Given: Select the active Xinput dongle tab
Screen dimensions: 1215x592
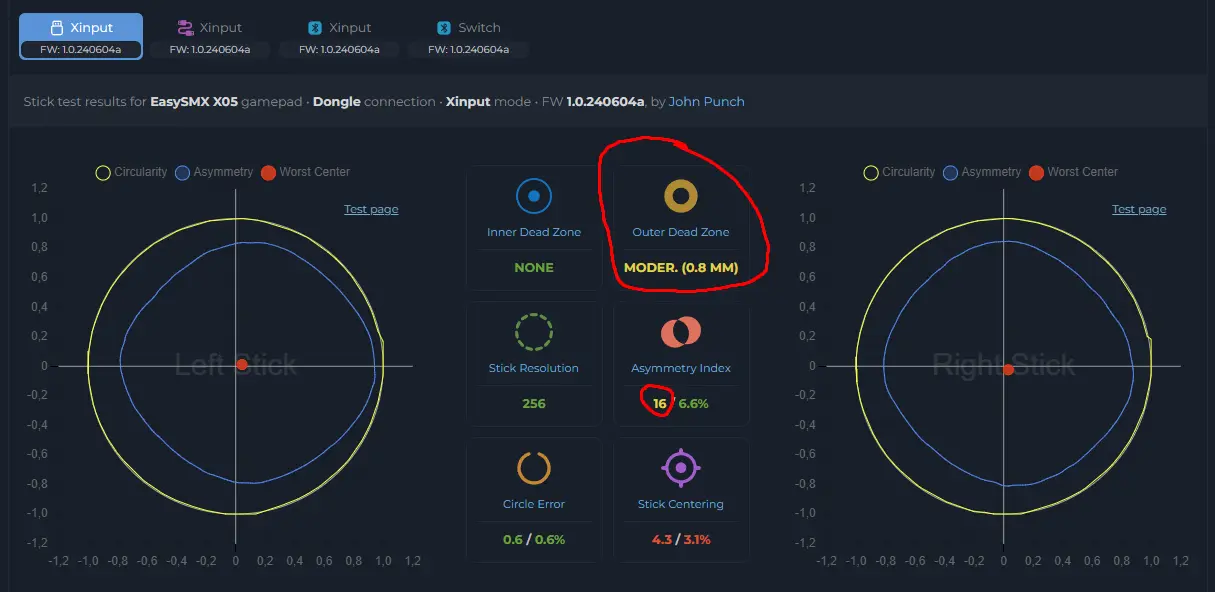Looking at the screenshot, I should click(81, 36).
